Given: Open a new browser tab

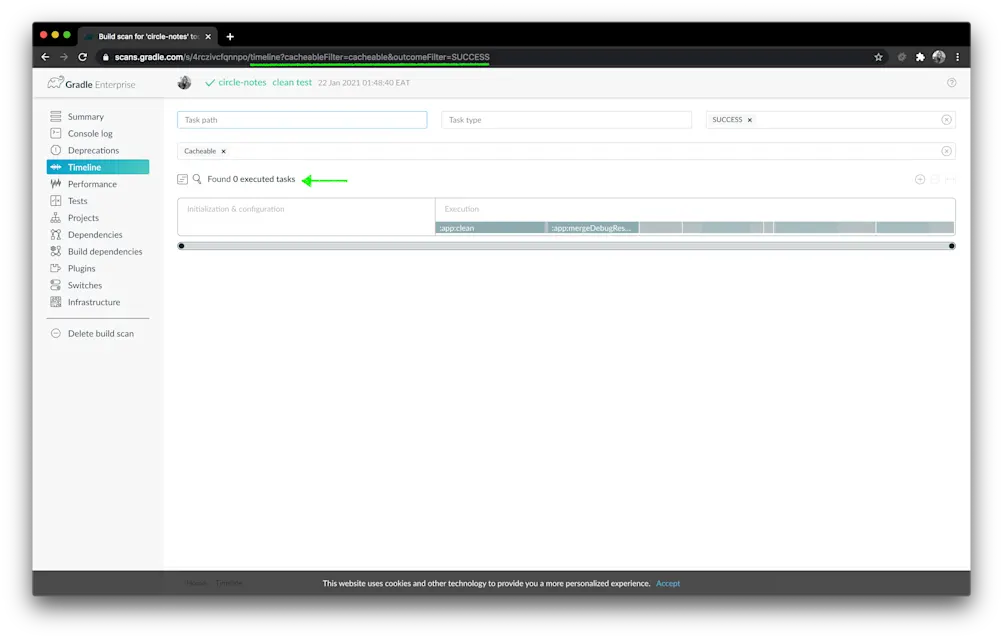Looking at the screenshot, I should pos(230,36).
